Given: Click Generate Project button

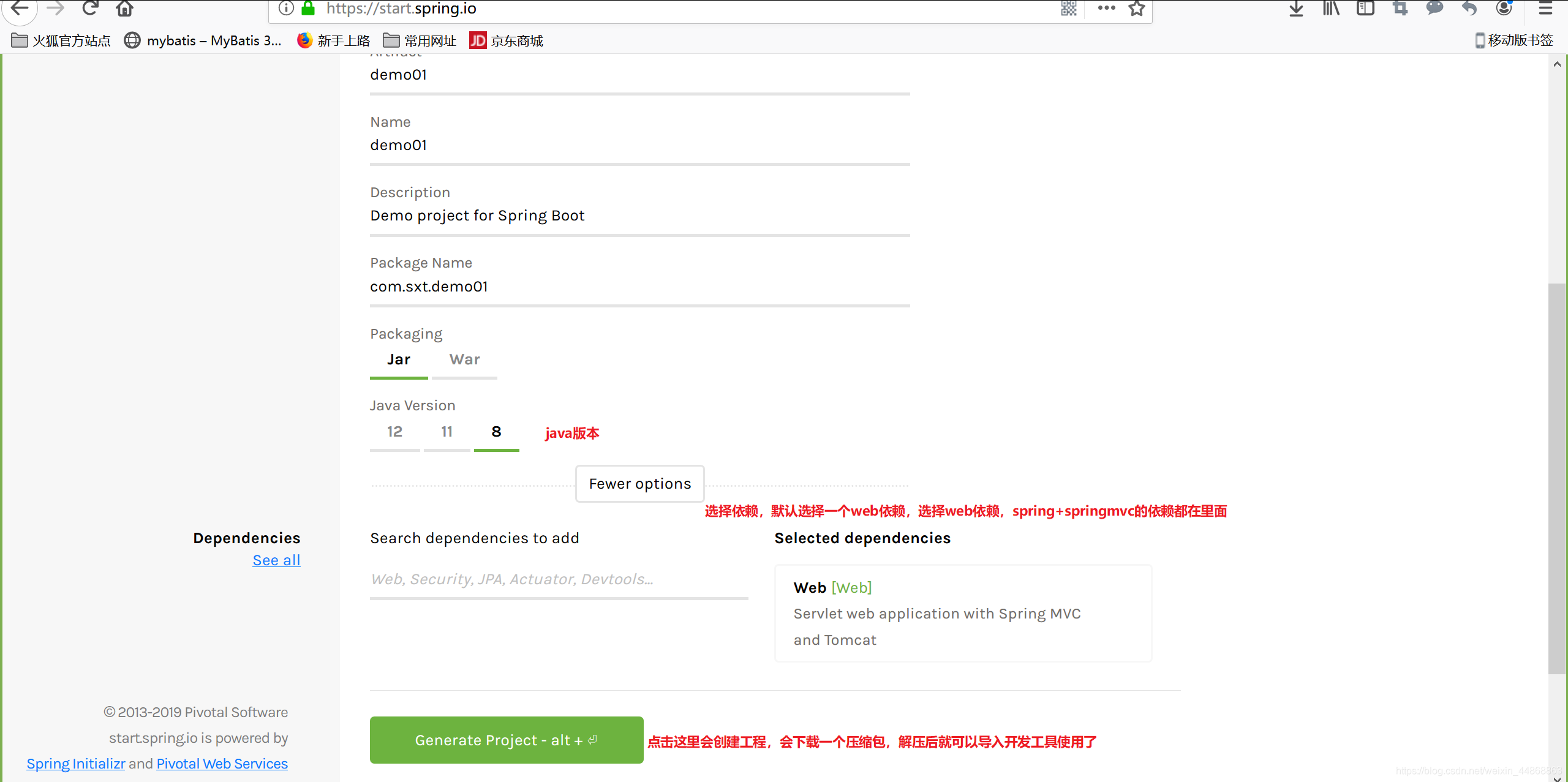Looking at the screenshot, I should (x=507, y=740).
